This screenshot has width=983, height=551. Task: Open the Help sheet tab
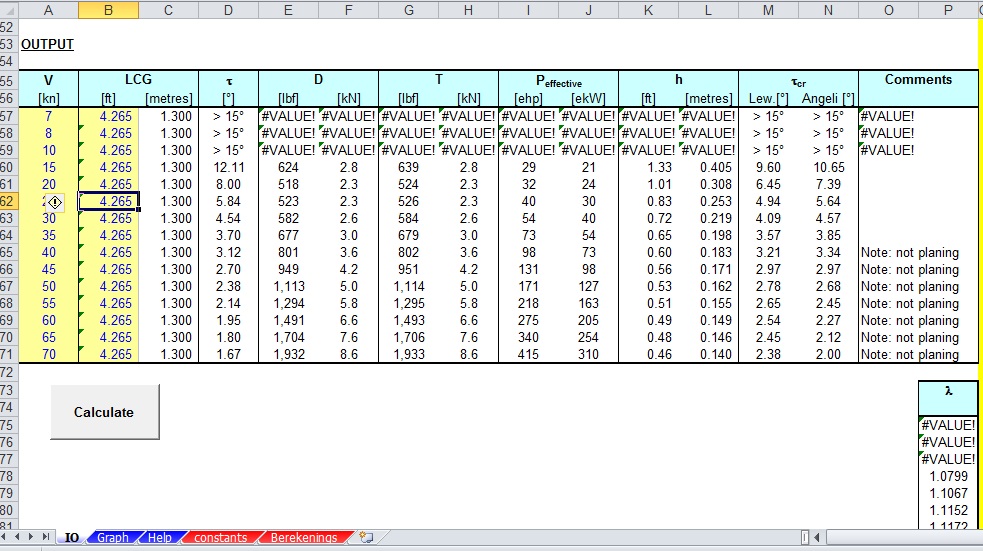(159, 538)
